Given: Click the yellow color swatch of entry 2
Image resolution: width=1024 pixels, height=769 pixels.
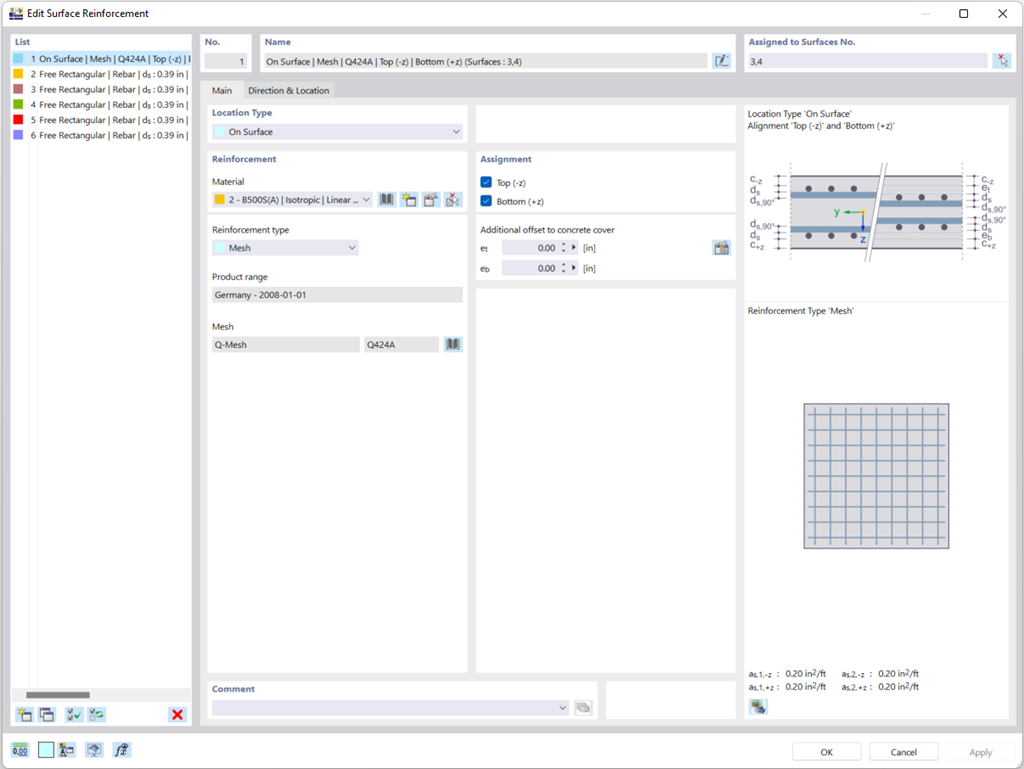Looking at the screenshot, I should click(x=15, y=74).
